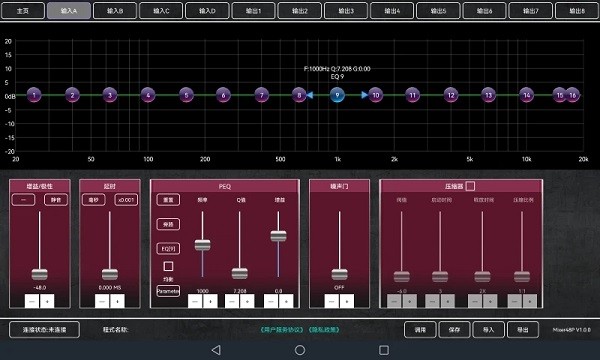600x360 pixels.
Task: Click the delay fader handle at 0.000 MS
Action: point(110,274)
